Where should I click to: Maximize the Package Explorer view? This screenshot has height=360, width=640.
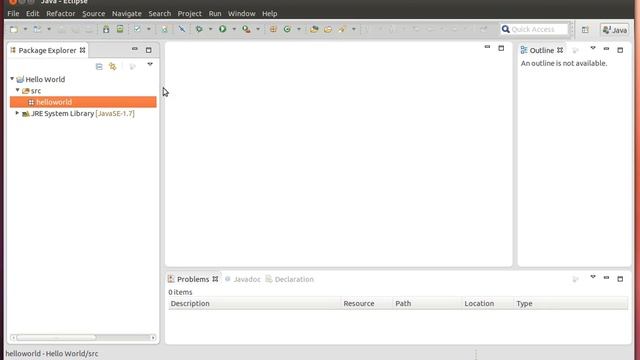(149, 50)
